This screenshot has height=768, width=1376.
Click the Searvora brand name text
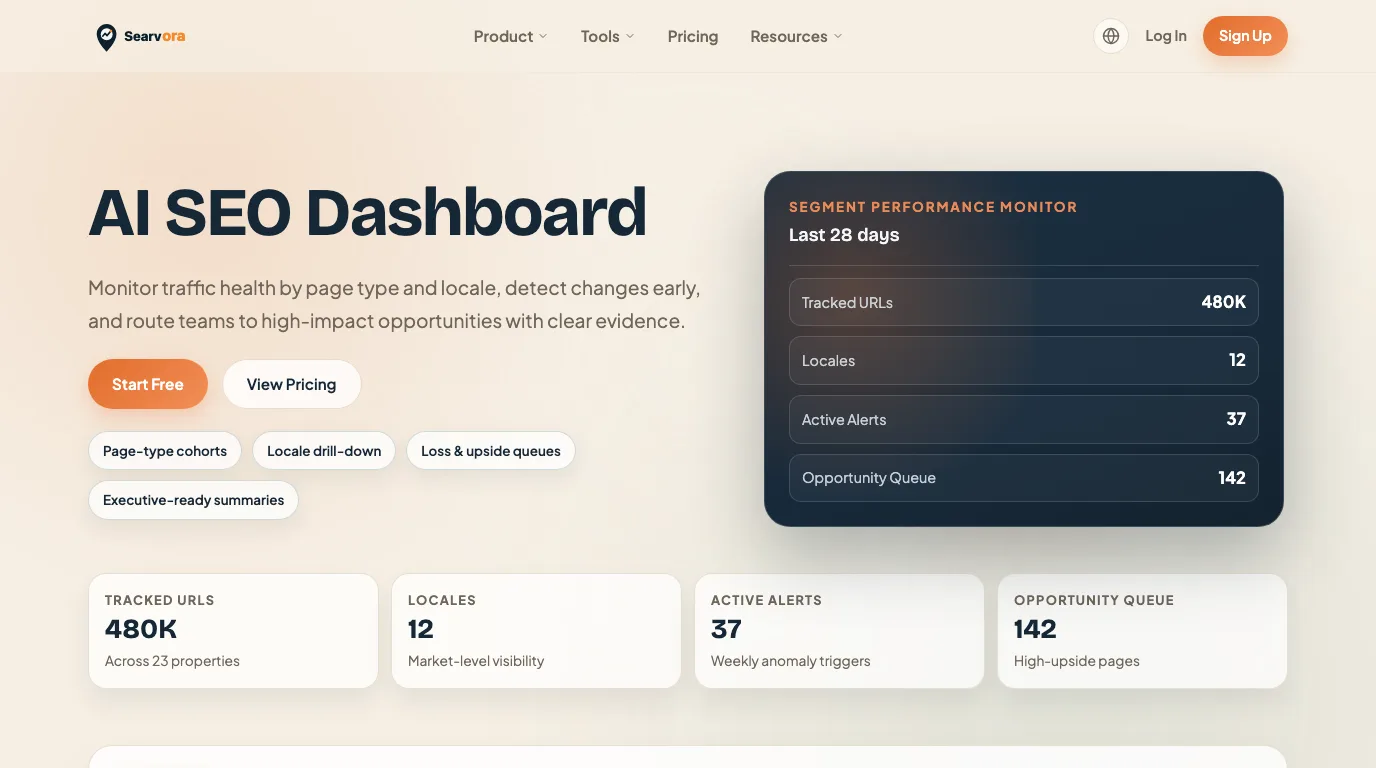click(x=155, y=36)
